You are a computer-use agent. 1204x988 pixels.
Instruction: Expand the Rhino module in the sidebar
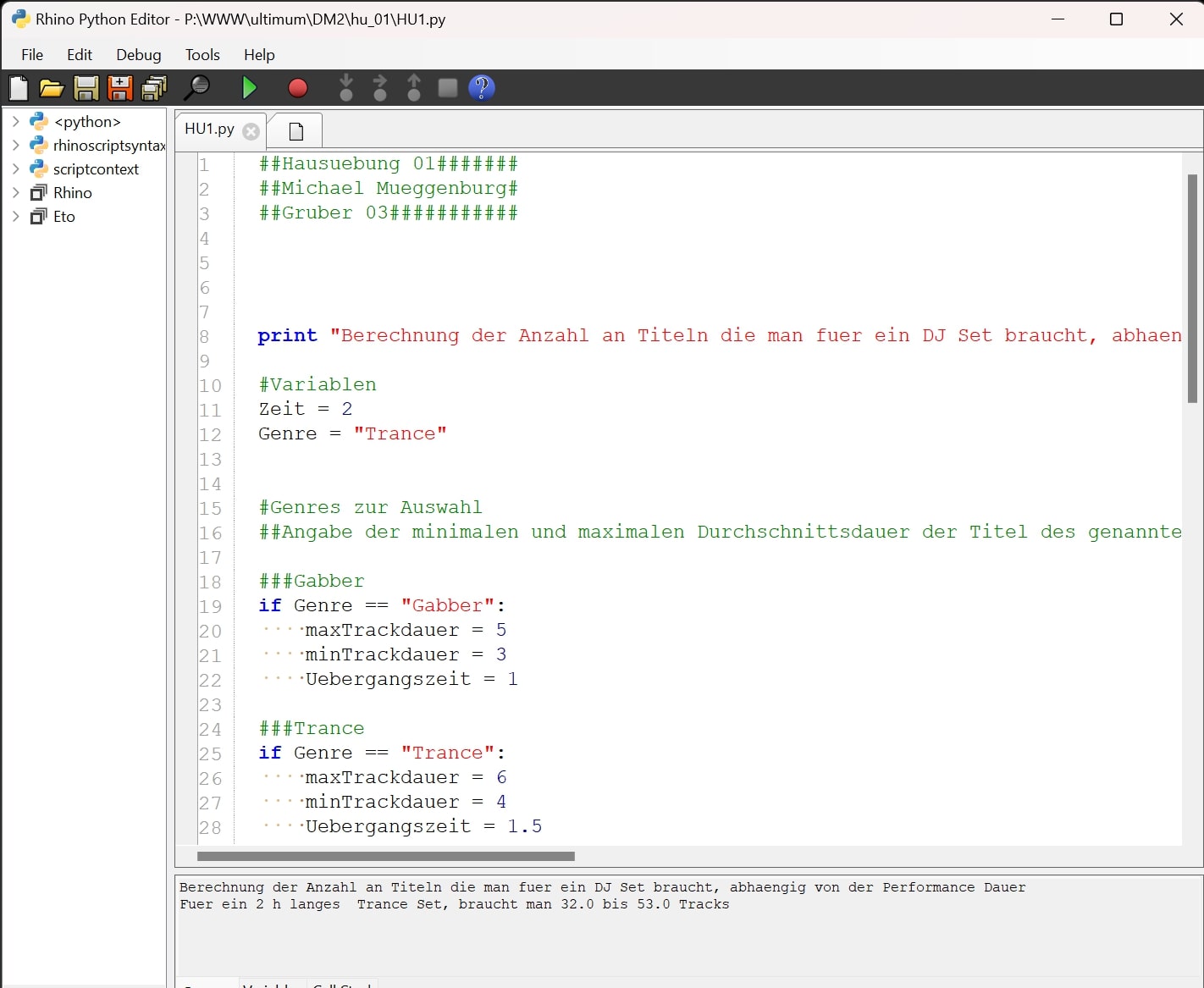click(15, 192)
